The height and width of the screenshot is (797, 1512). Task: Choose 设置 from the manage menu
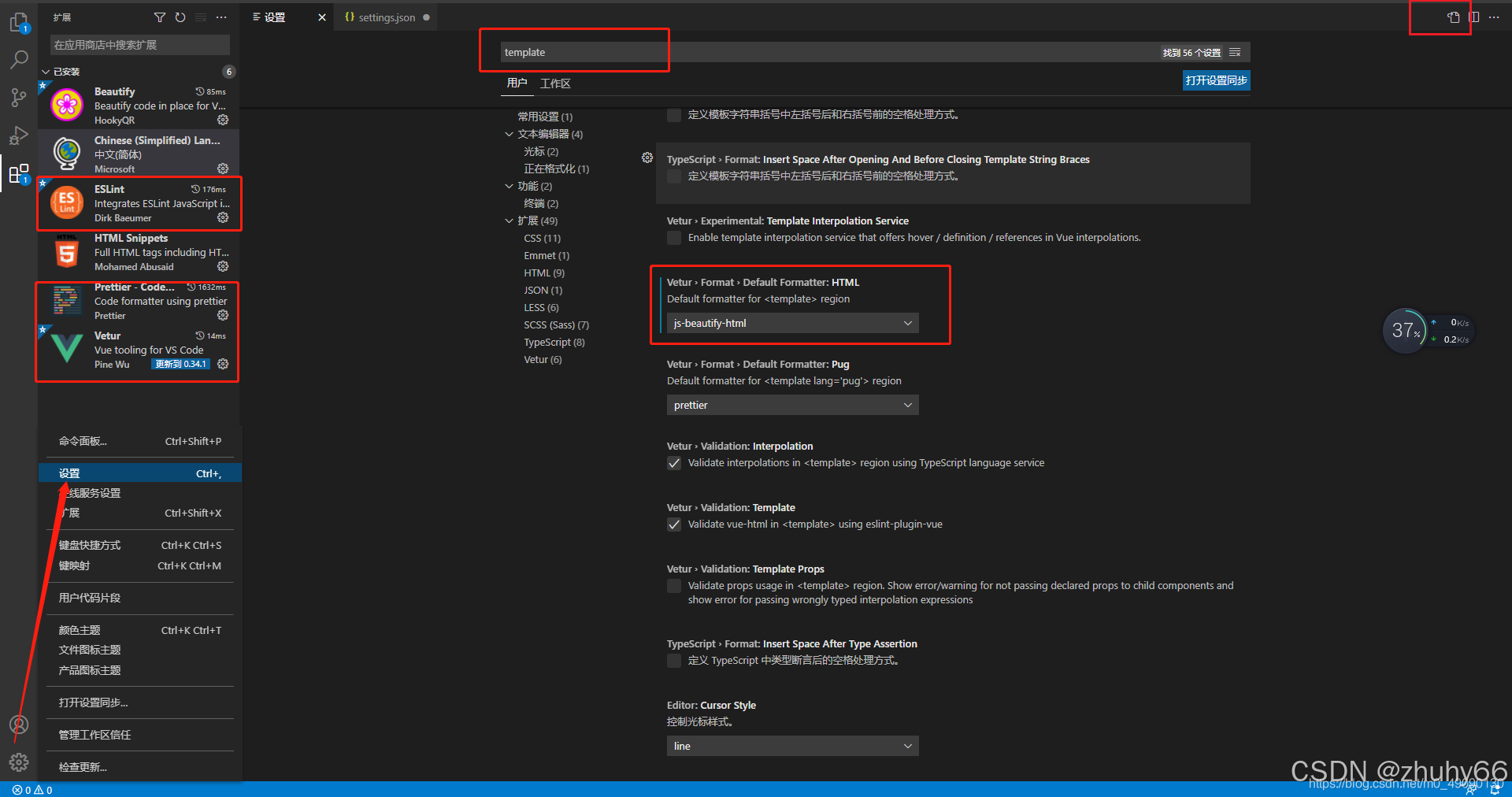[x=140, y=473]
